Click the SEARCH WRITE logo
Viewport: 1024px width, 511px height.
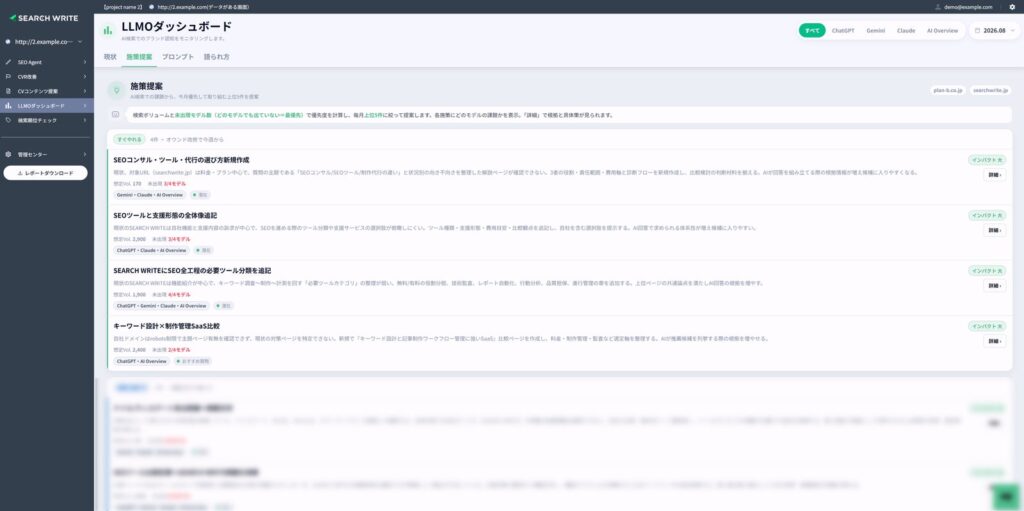(44, 18)
